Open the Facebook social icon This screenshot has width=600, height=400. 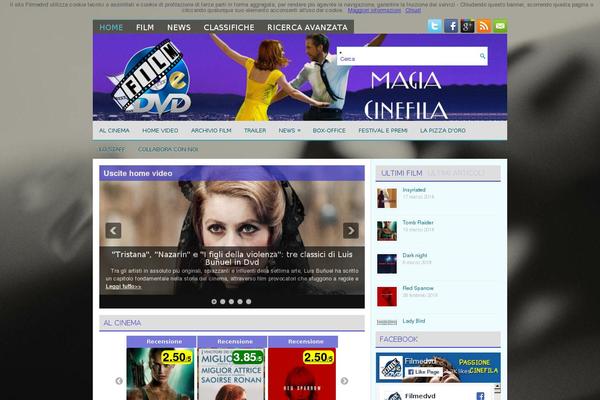pyautogui.click(x=451, y=26)
